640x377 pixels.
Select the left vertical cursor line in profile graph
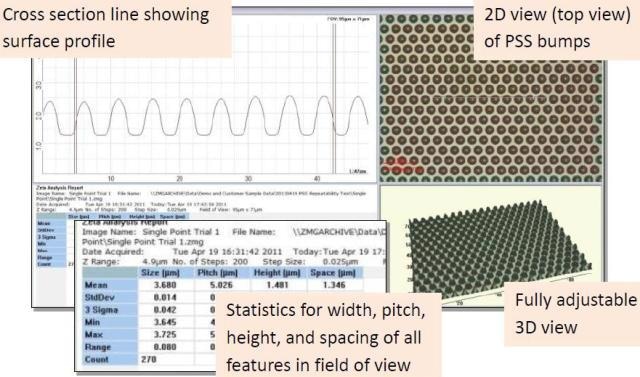[75, 115]
